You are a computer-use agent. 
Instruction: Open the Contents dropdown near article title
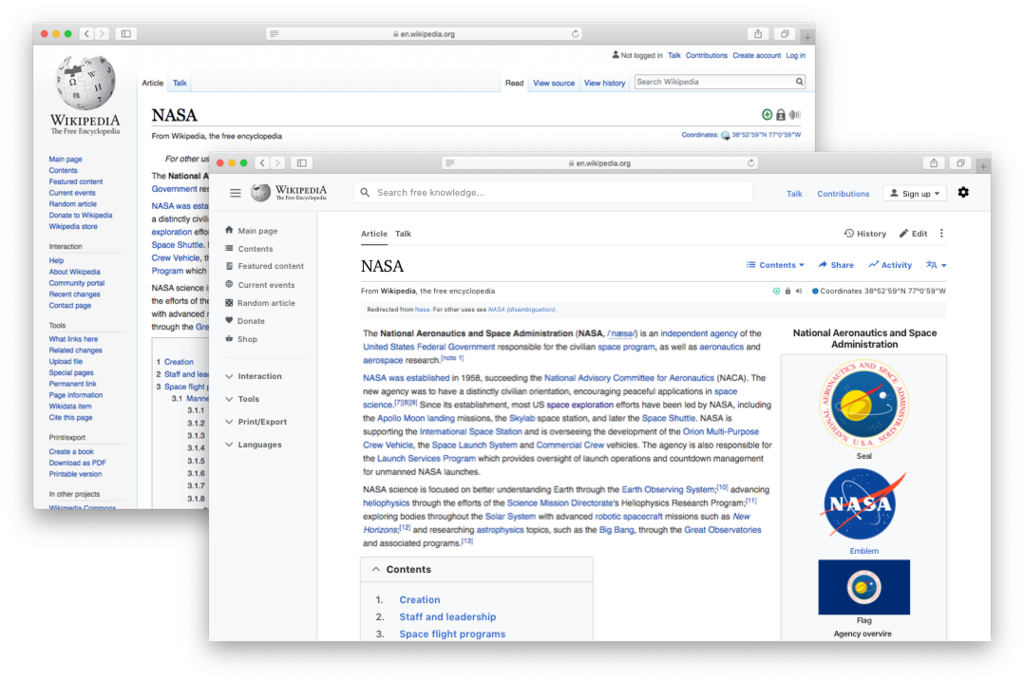[x=775, y=265]
